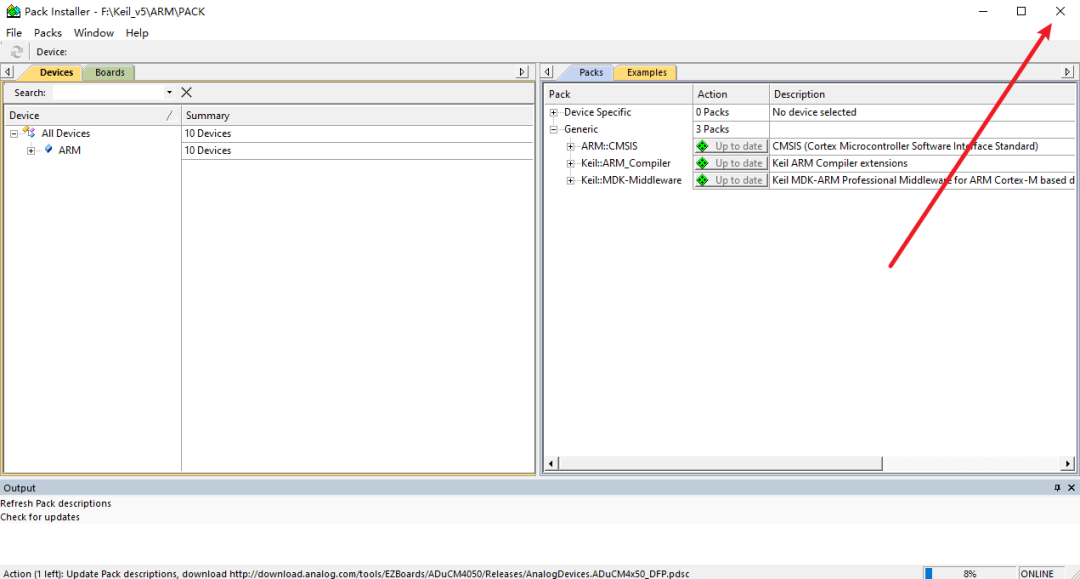Click the Packs pane horizontal scrollbar thumb
1080x579 pixels.
(720, 463)
